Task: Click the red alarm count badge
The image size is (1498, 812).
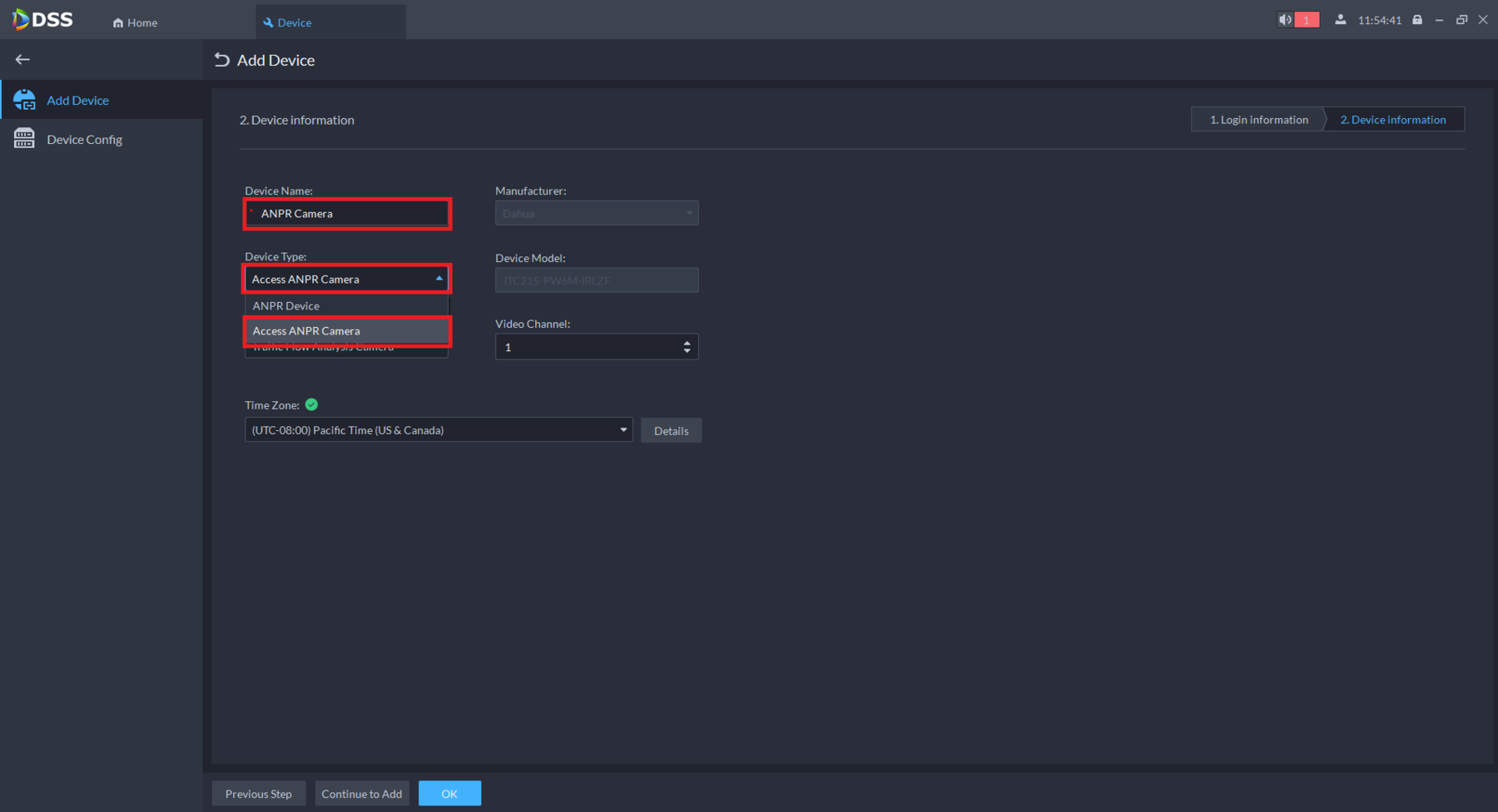Action: pos(1307,20)
